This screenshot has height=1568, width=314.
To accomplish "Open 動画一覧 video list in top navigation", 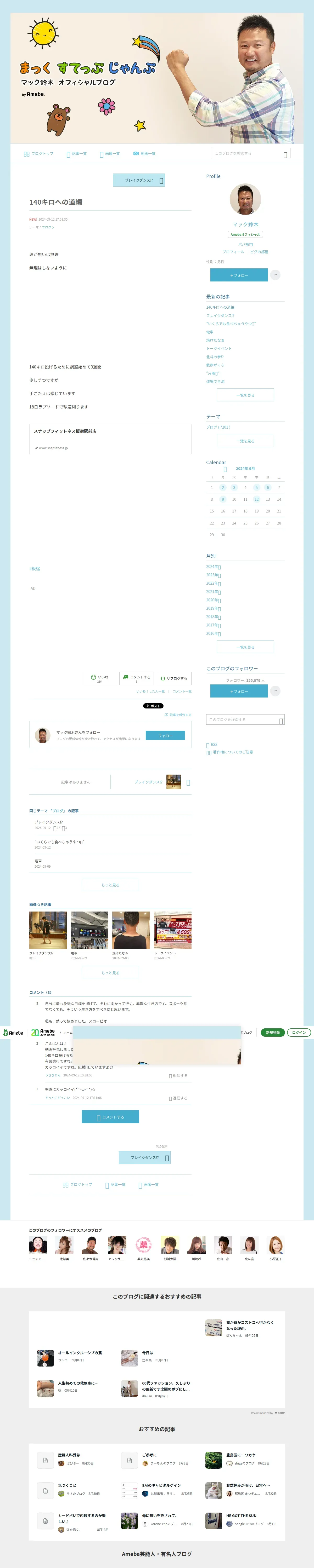I will coord(144,154).
